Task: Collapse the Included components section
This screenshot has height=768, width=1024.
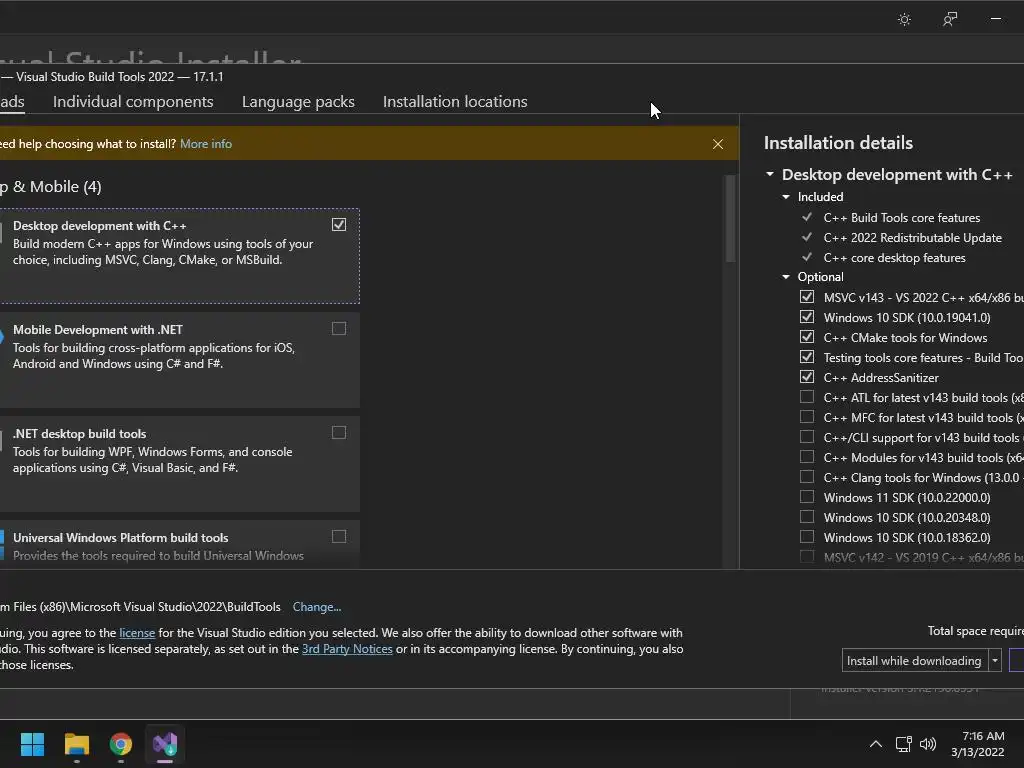Action: click(786, 197)
